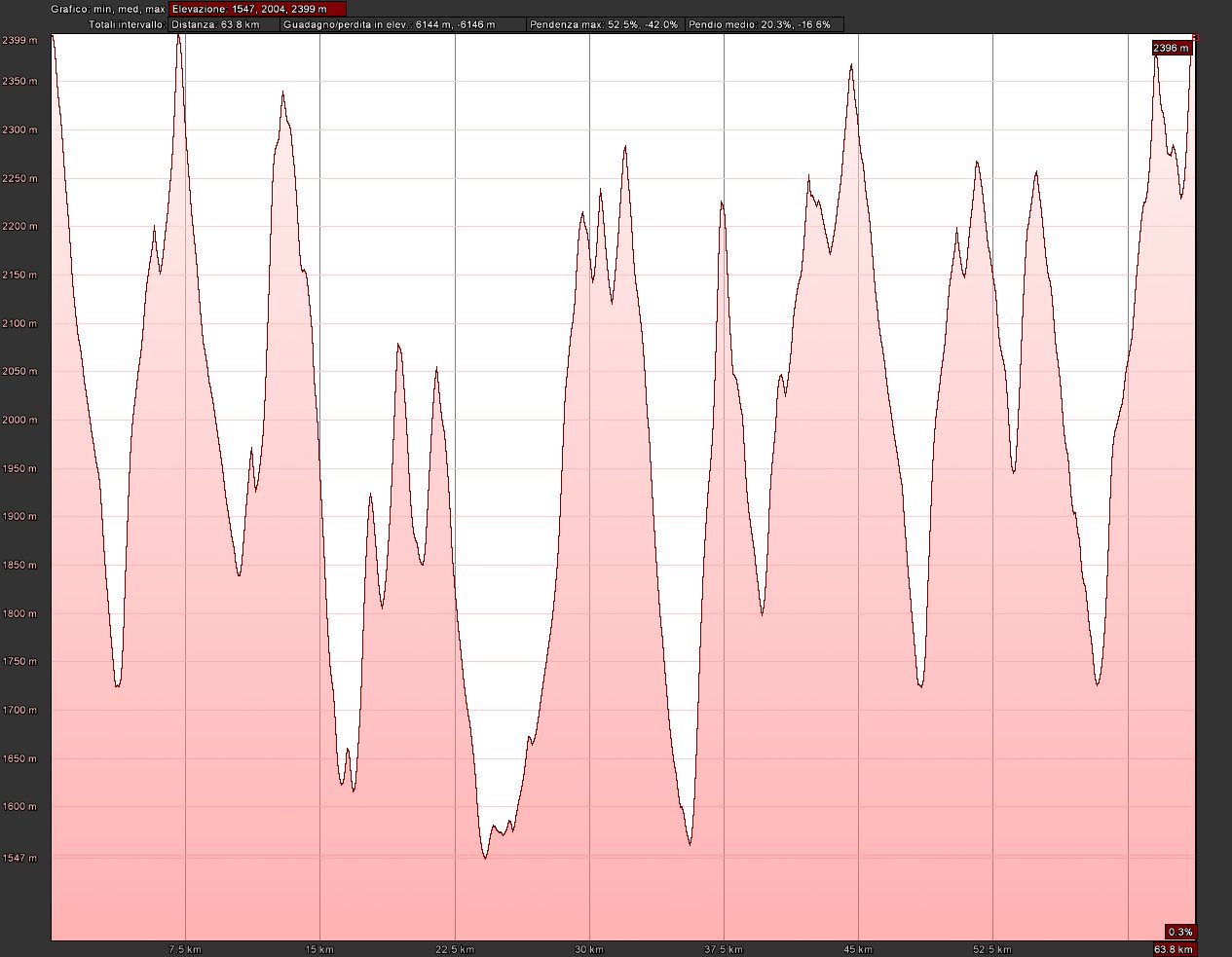This screenshot has width=1232, height=957.
Task: Click the 2396 m elevation tooltip
Action: (x=1170, y=48)
